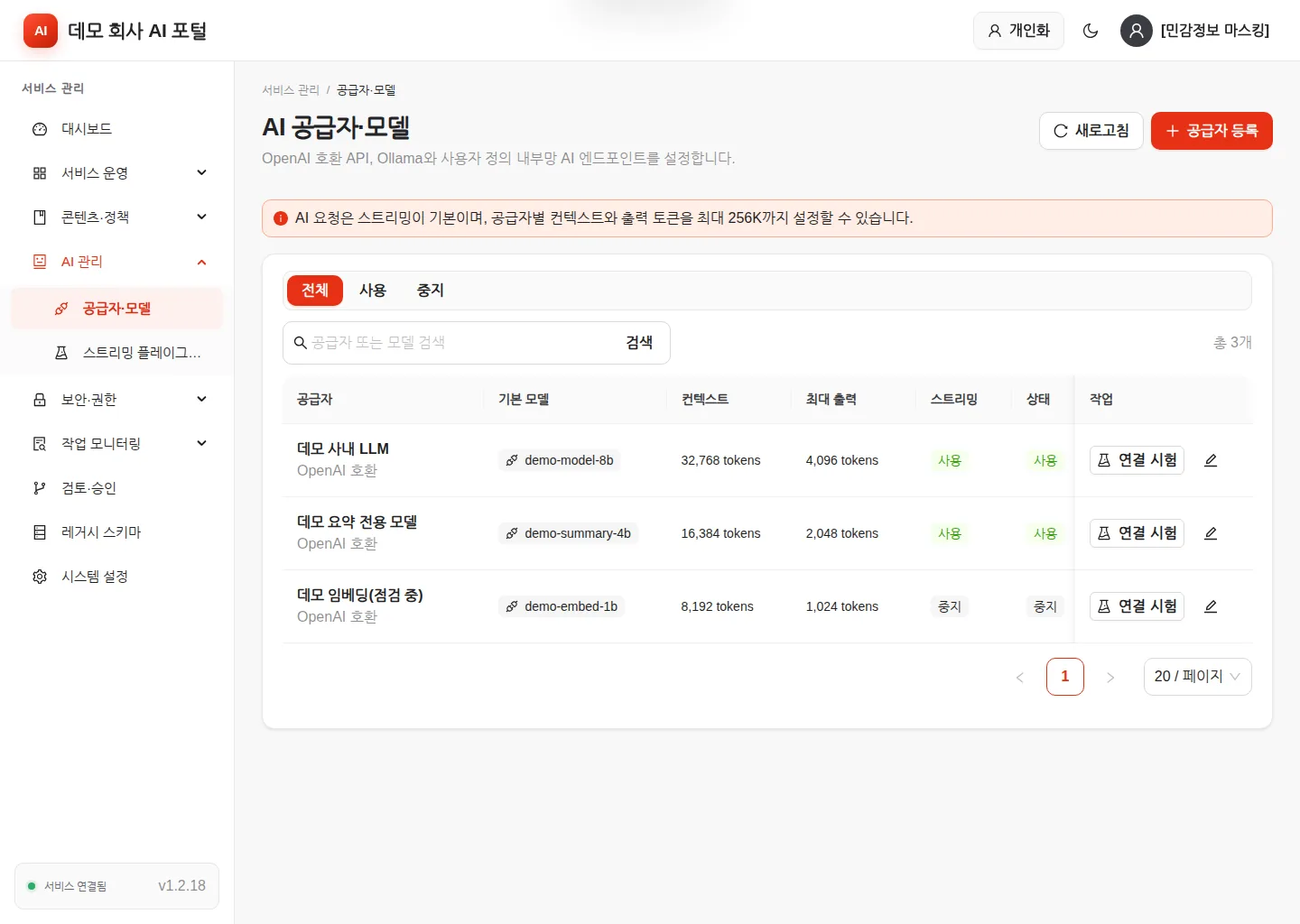This screenshot has width=1300, height=924.
Task: Expand the 작업 모니터링 chevron
Action: coord(201,443)
